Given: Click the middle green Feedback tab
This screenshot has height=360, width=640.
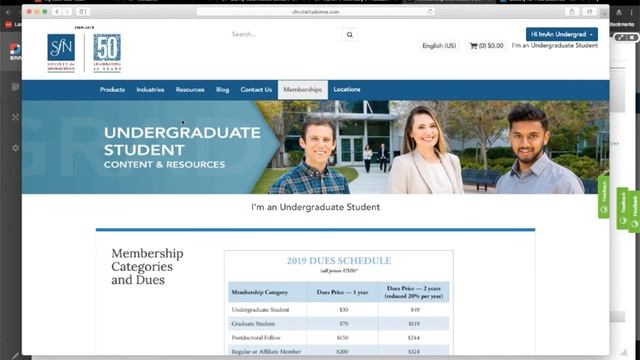Looking at the screenshot, I should pos(623,208).
